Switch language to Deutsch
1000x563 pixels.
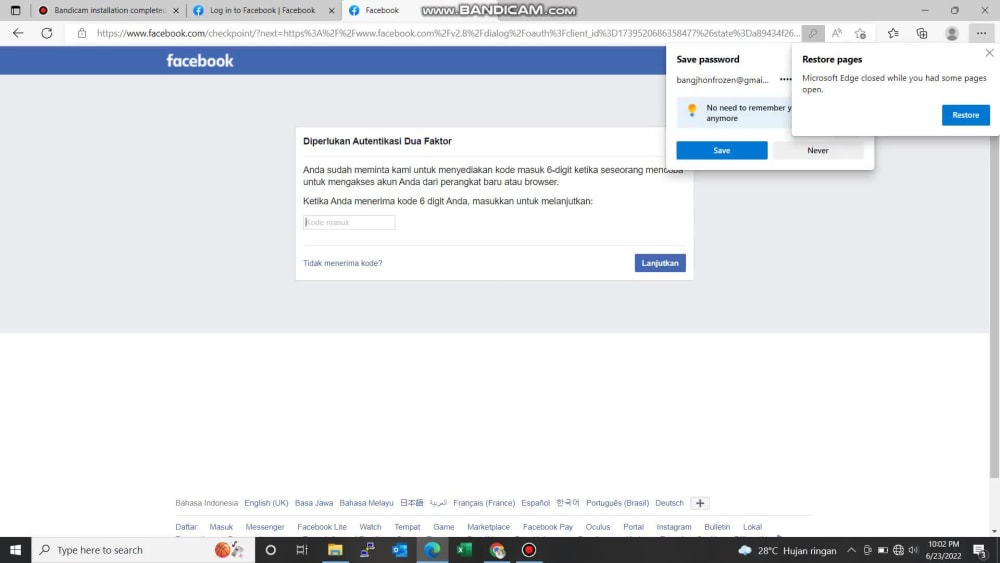click(669, 503)
